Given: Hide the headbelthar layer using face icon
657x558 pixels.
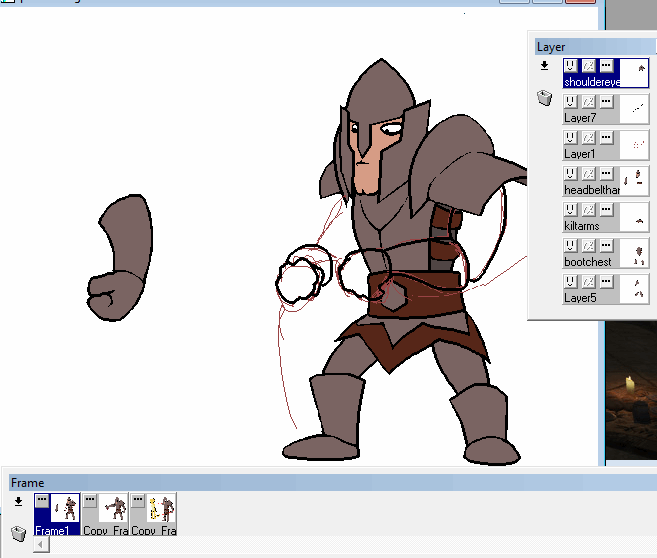Looking at the screenshot, I should pyautogui.click(x=570, y=173).
